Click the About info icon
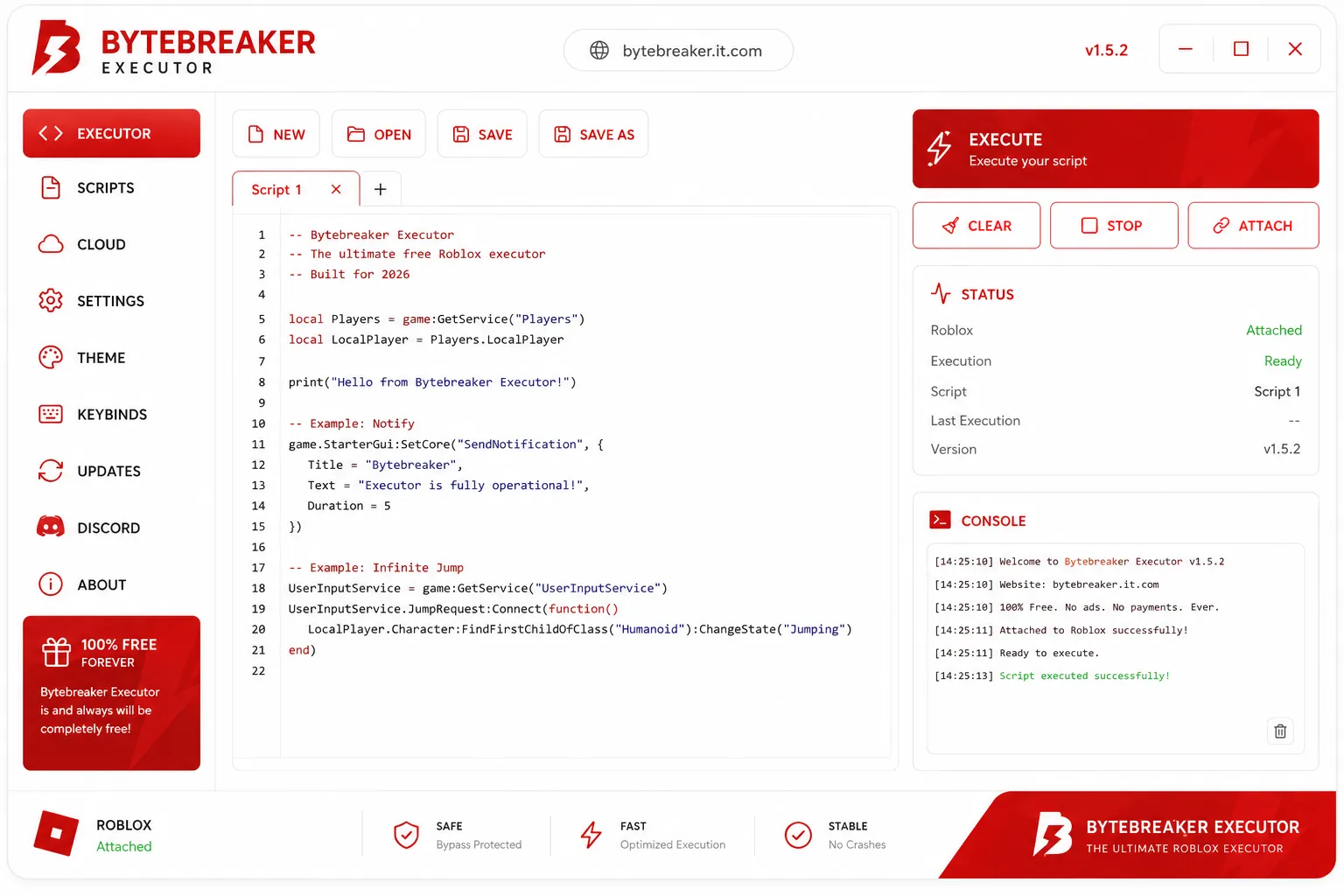Image resolution: width=1344 pixels, height=896 pixels. click(51, 584)
